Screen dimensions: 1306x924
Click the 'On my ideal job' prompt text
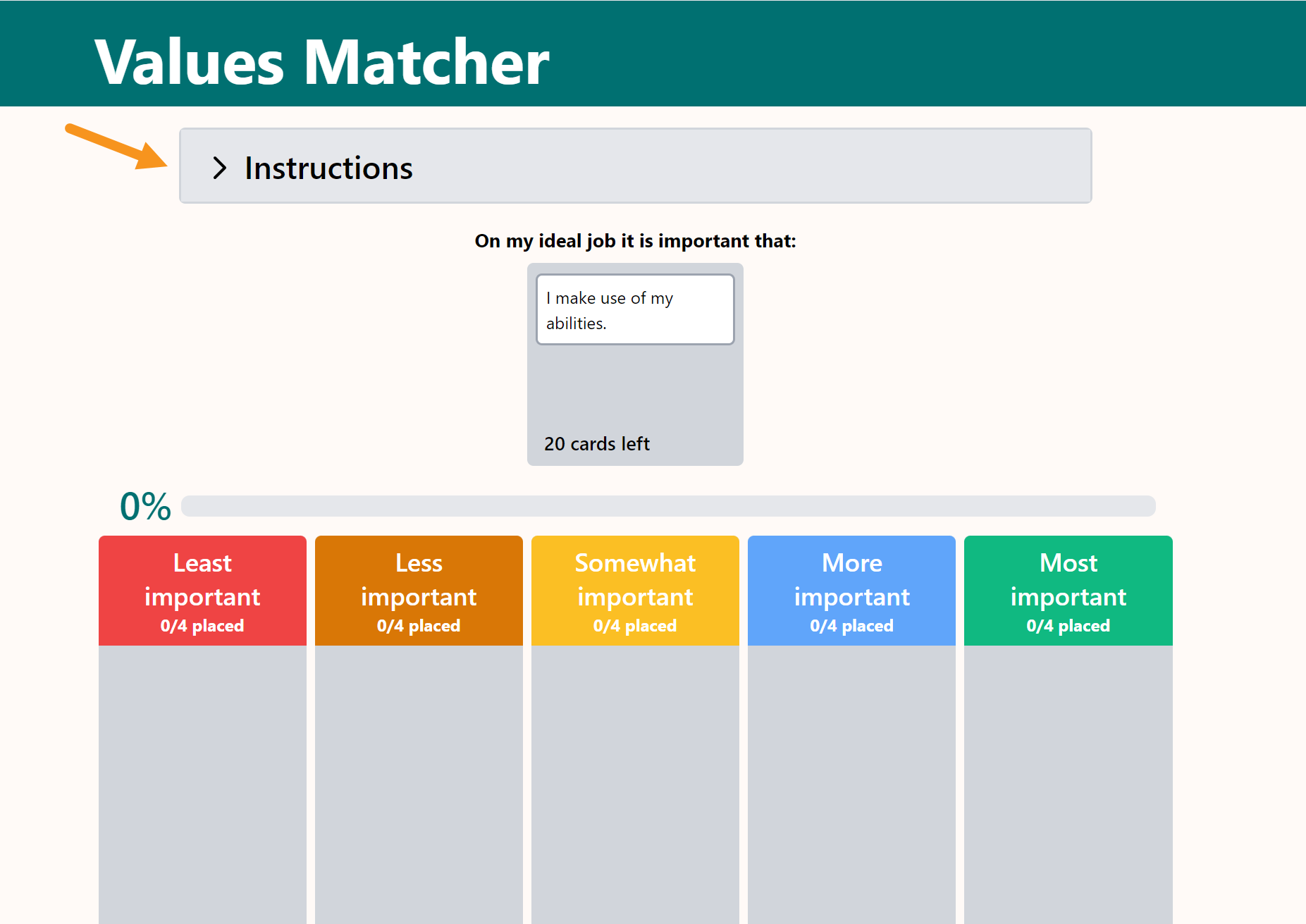[x=635, y=241]
